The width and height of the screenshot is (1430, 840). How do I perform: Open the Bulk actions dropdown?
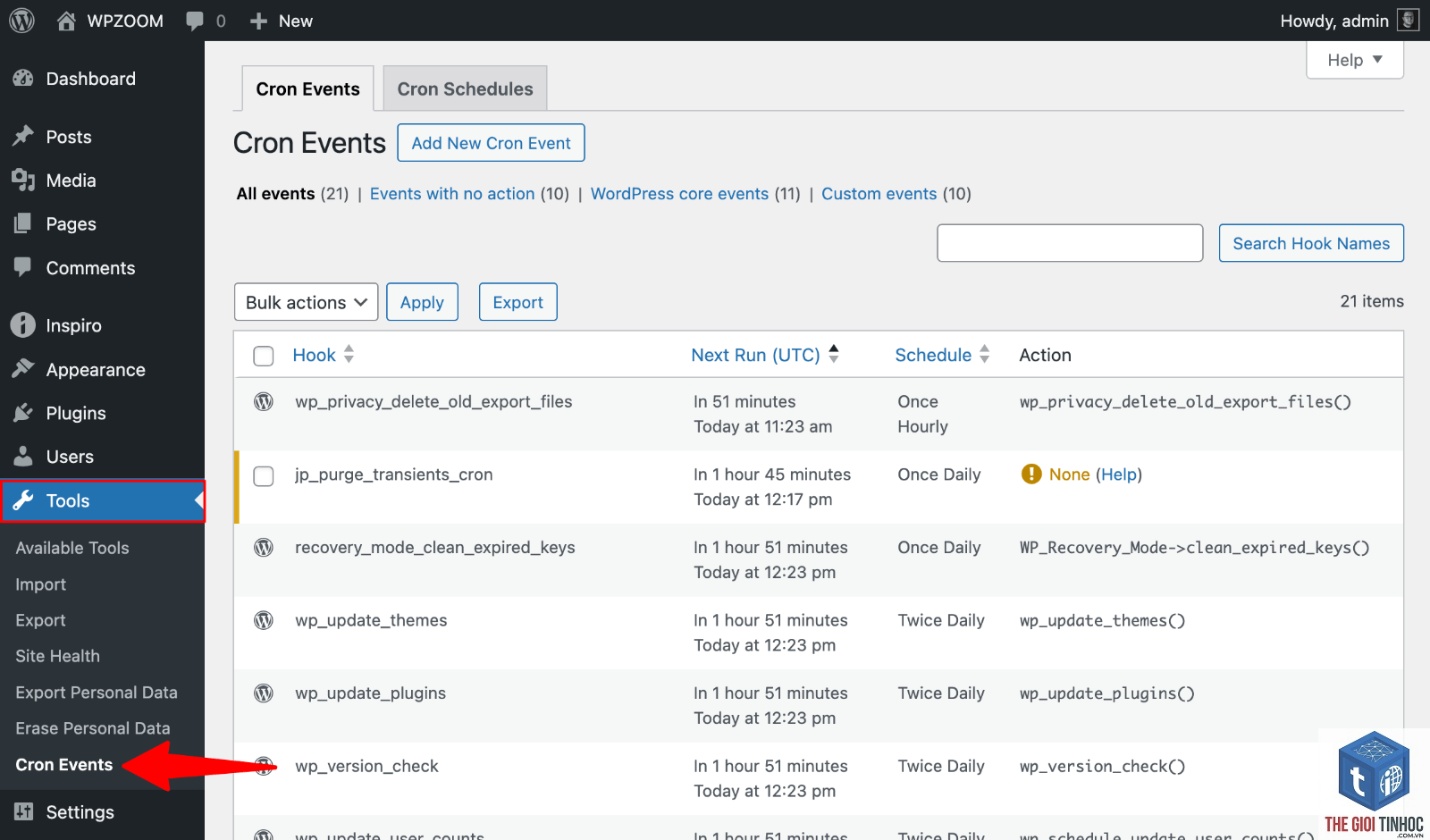coord(306,302)
